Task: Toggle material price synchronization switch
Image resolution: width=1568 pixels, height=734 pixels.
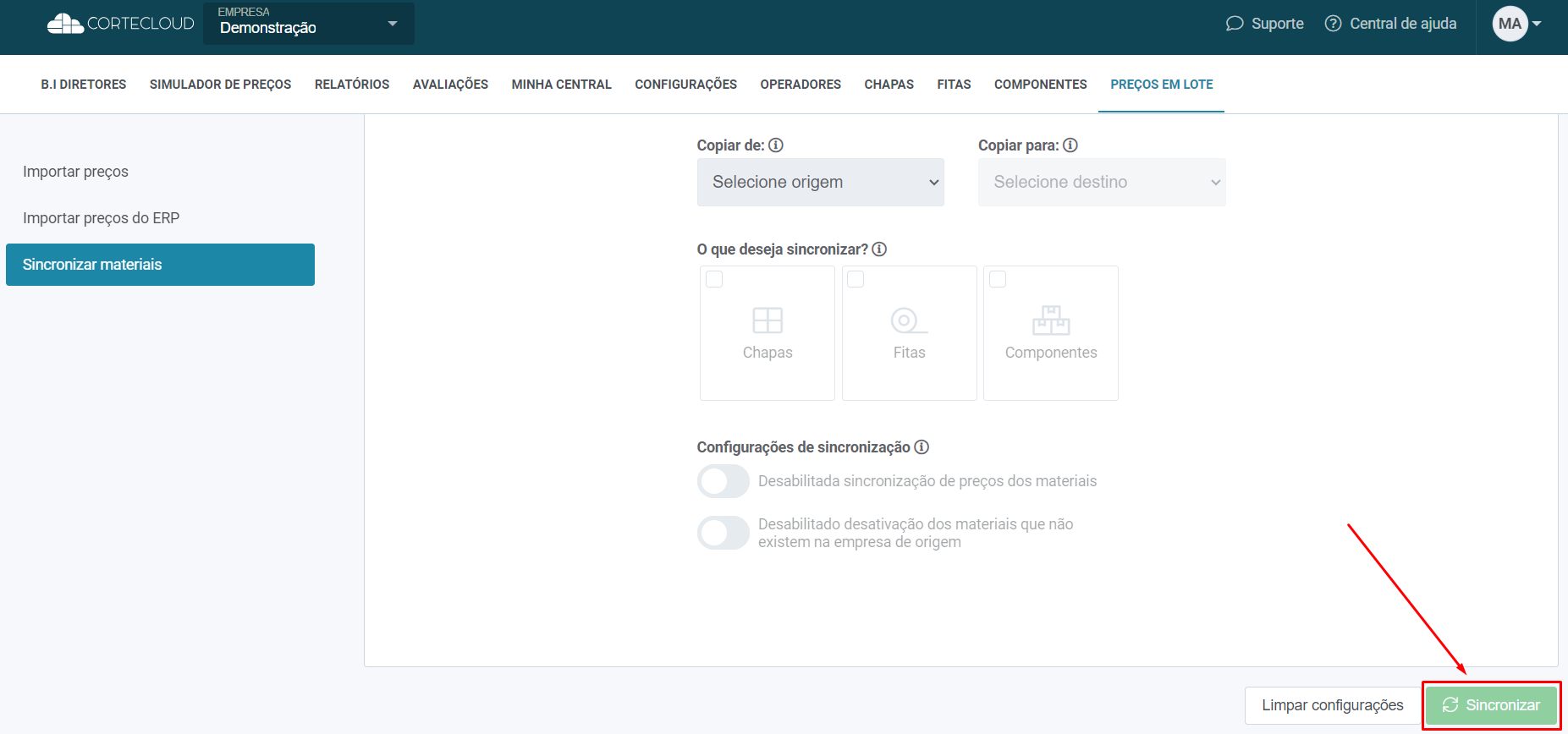Action: pyautogui.click(x=723, y=481)
